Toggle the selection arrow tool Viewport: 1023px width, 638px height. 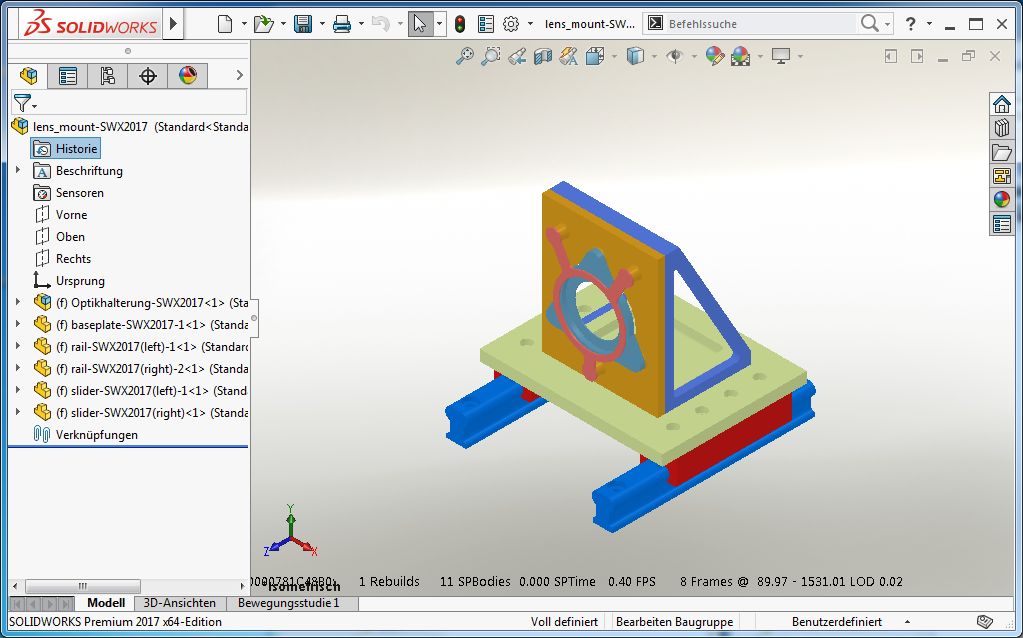click(x=419, y=24)
